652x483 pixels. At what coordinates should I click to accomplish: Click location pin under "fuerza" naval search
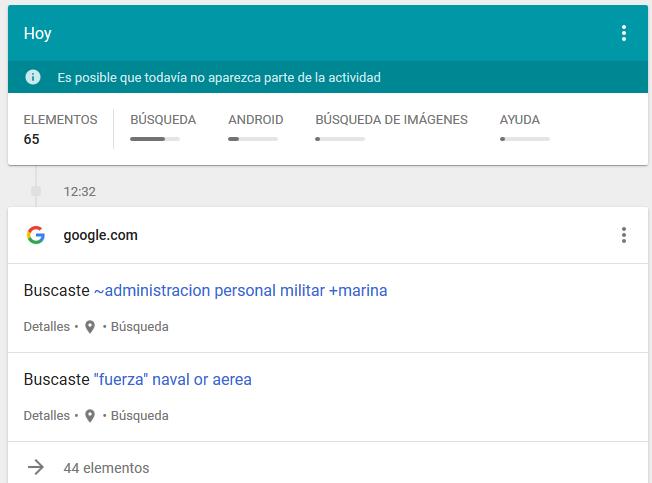point(90,416)
